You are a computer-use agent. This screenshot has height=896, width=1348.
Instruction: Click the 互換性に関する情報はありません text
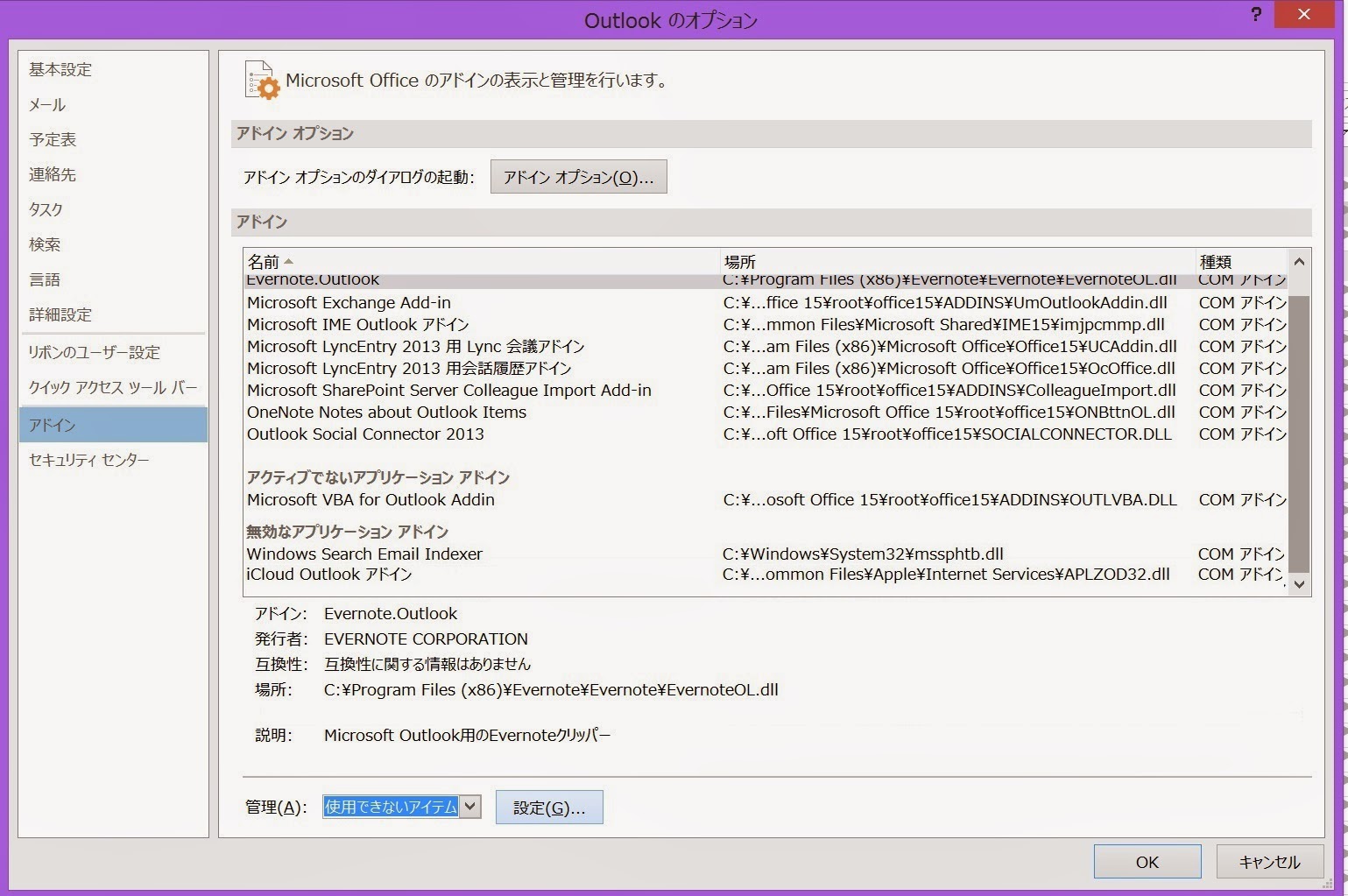tap(427, 665)
